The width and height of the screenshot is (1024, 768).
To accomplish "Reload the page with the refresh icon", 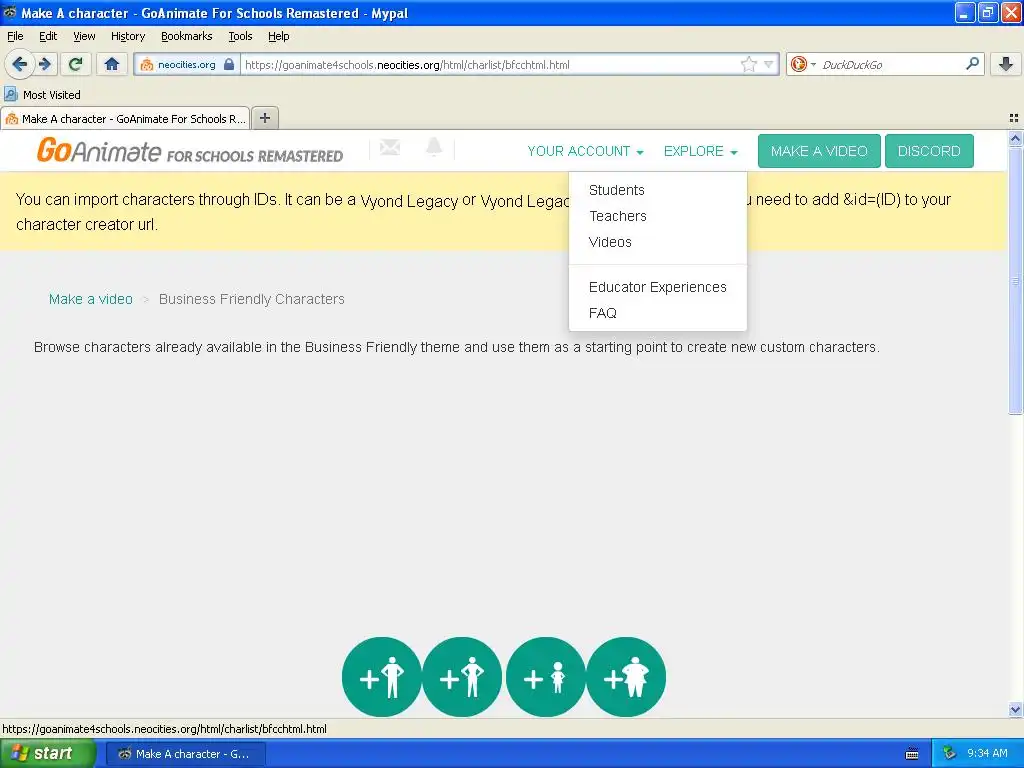I will [x=76, y=64].
